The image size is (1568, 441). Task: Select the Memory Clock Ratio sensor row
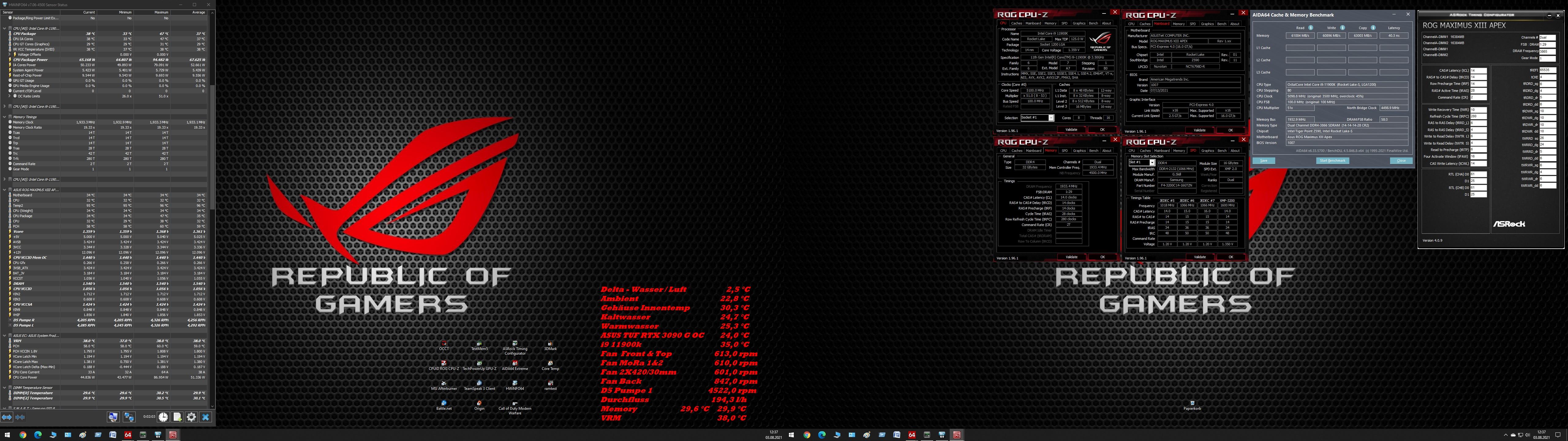coord(104,127)
